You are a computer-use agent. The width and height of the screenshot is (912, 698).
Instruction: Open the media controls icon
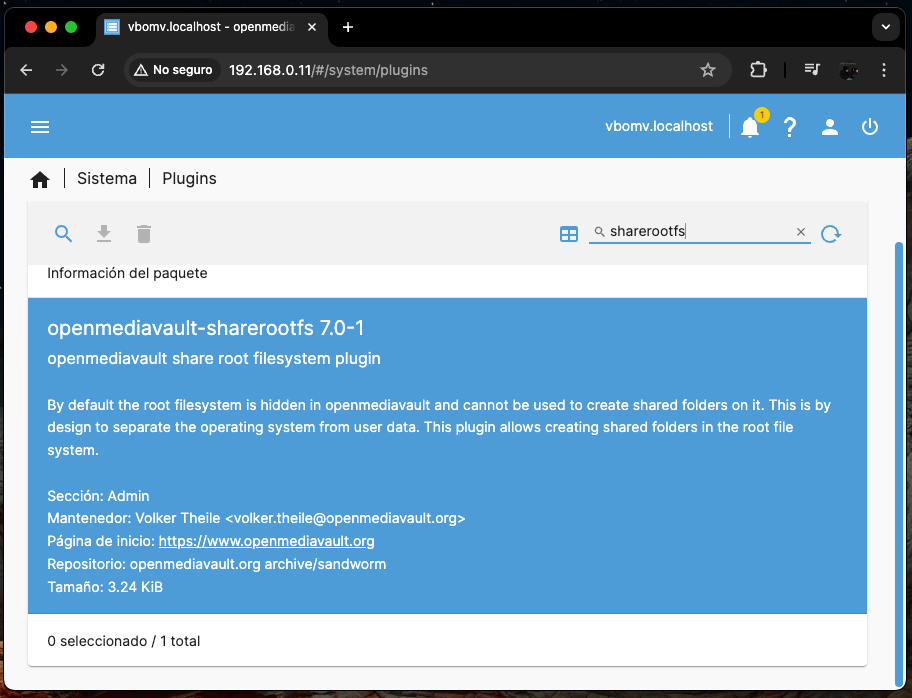811,70
